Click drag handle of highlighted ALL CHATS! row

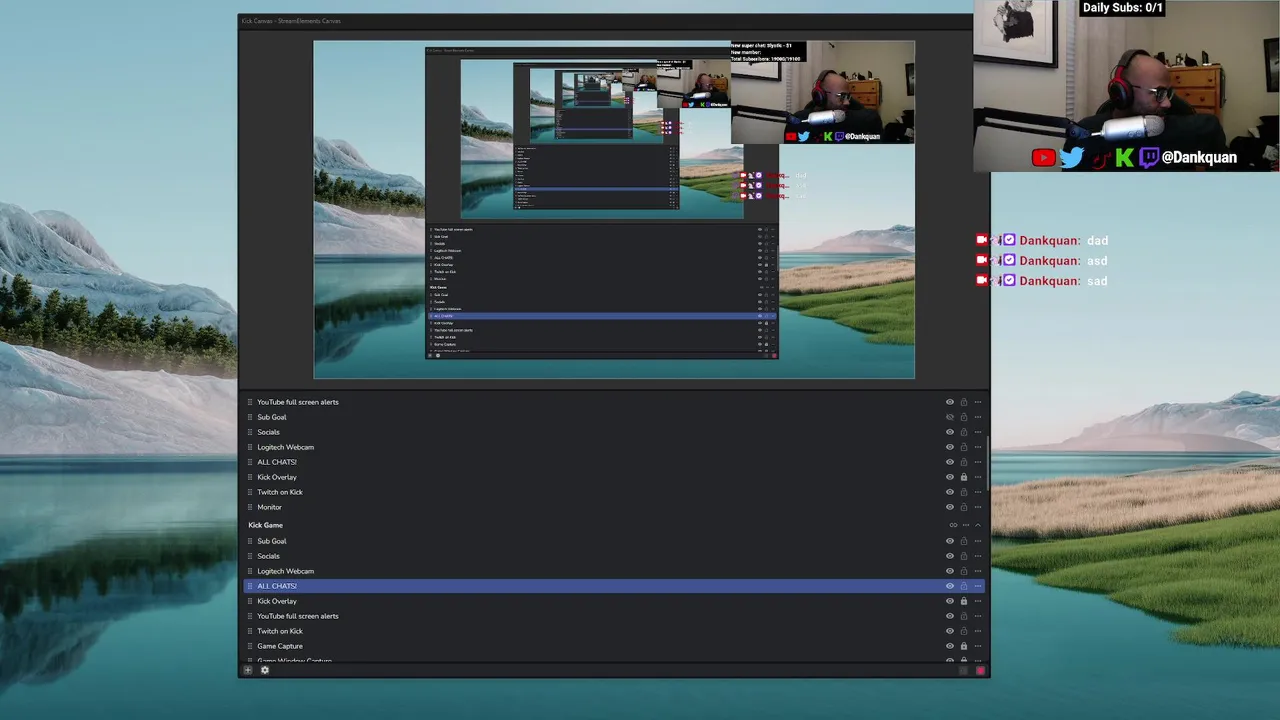[x=250, y=586]
